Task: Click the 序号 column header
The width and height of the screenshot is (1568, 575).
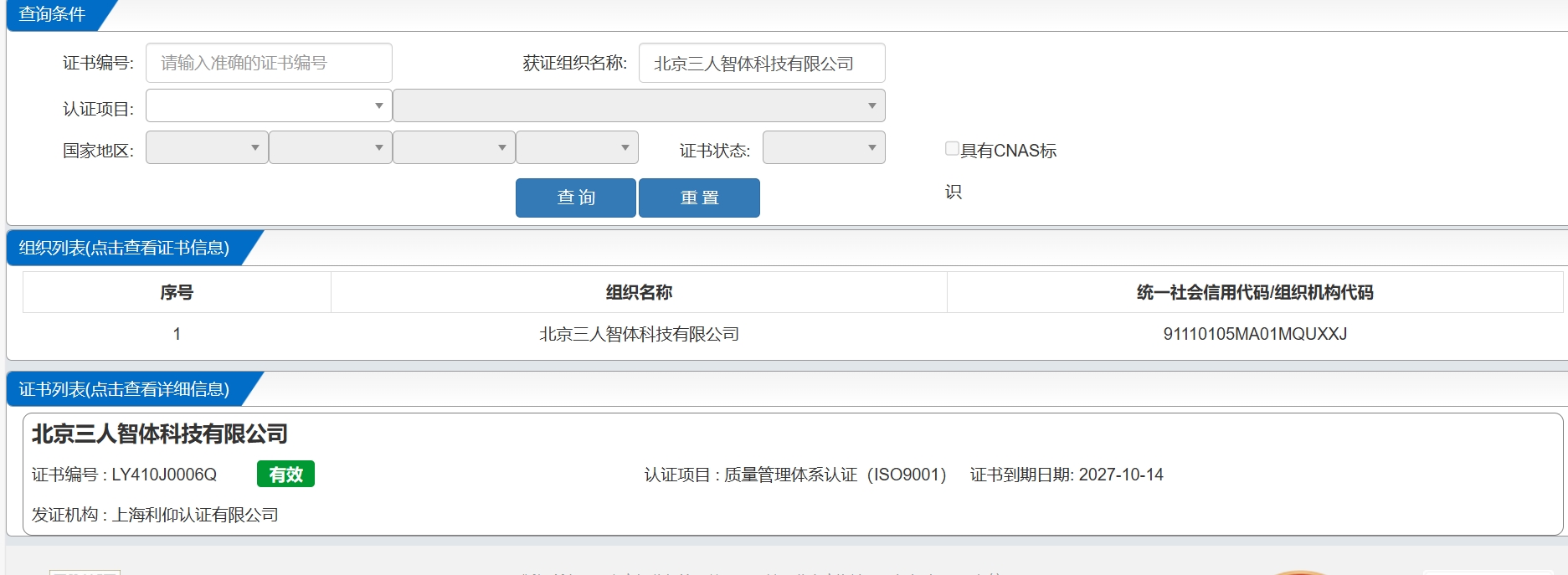Action: pos(177,292)
